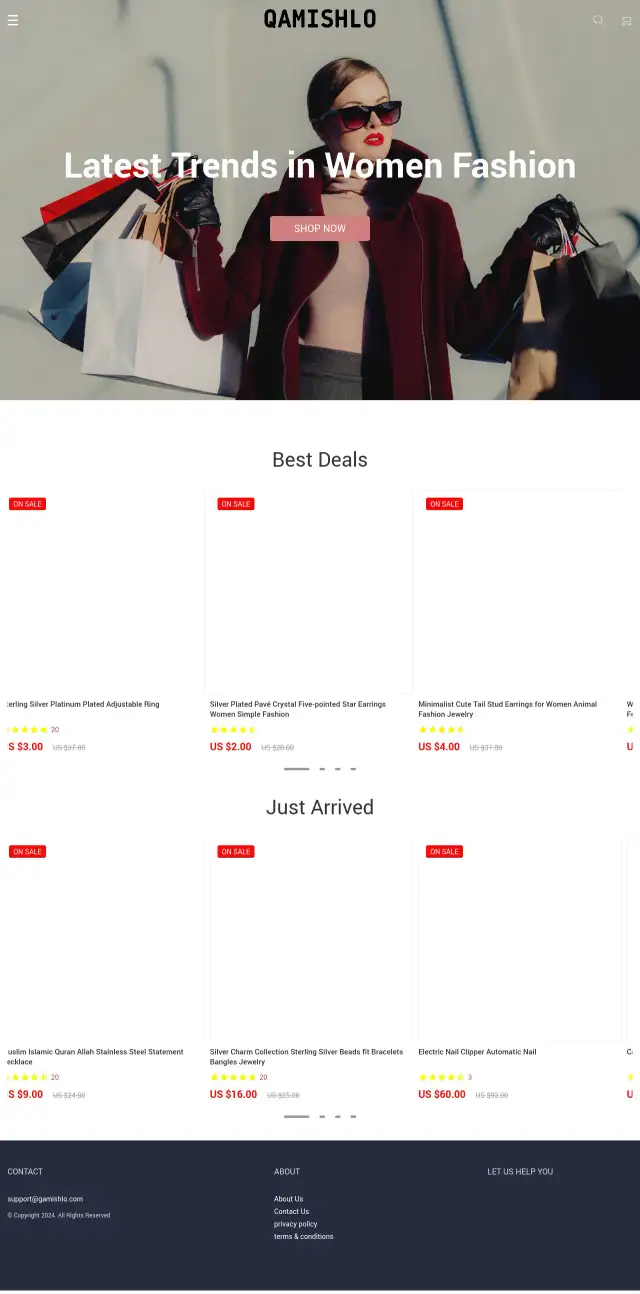Click the support@qamishlo.com email
640x1294 pixels.
[x=45, y=1199]
